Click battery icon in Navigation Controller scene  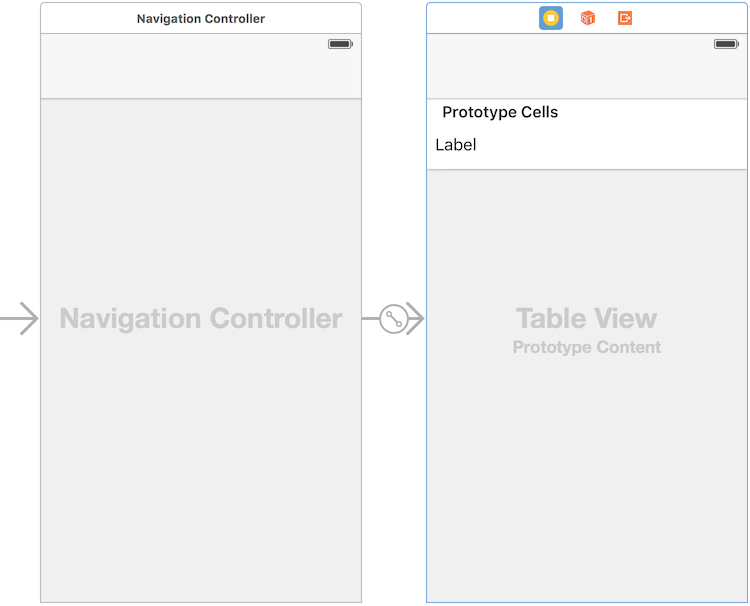[x=340, y=44]
